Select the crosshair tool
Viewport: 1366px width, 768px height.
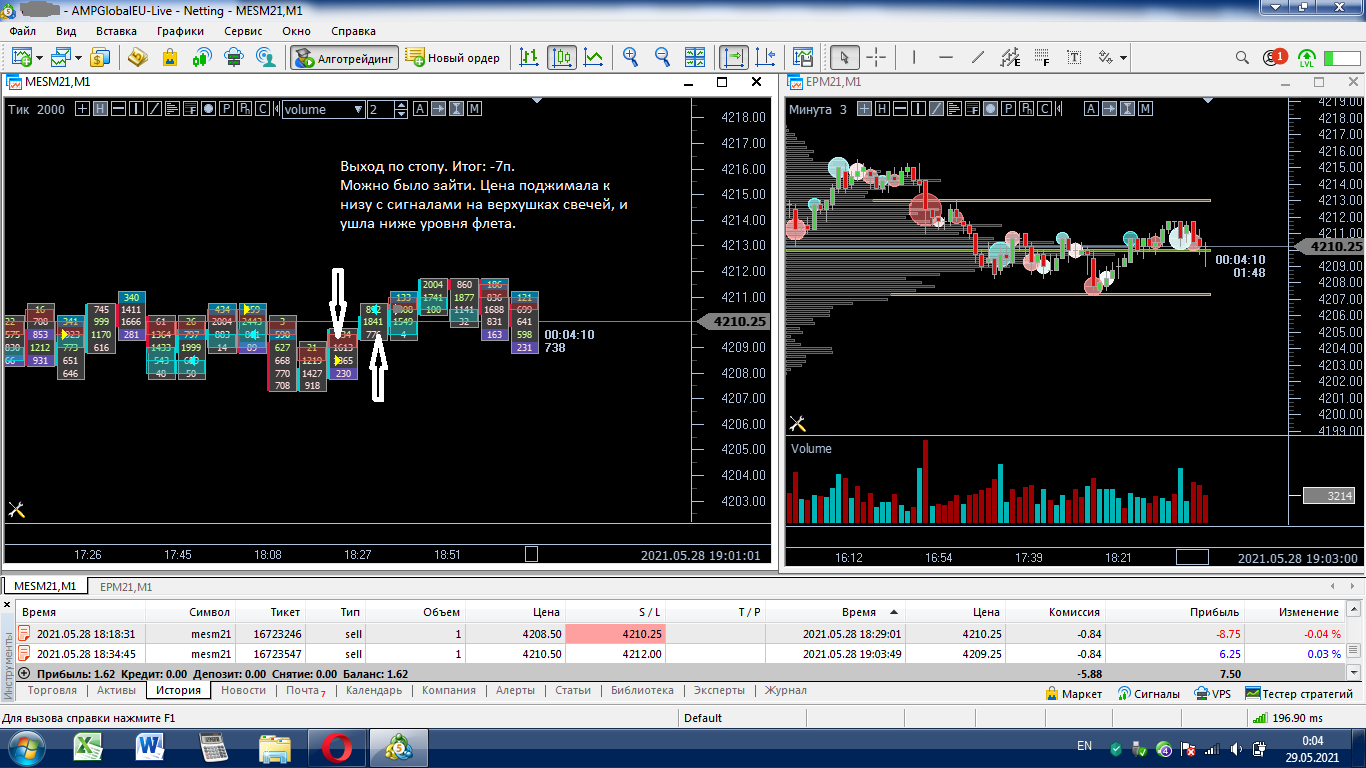point(876,57)
